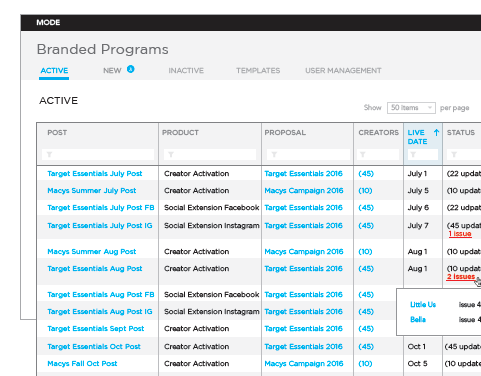Click the red '2 issues' link

coord(461,277)
